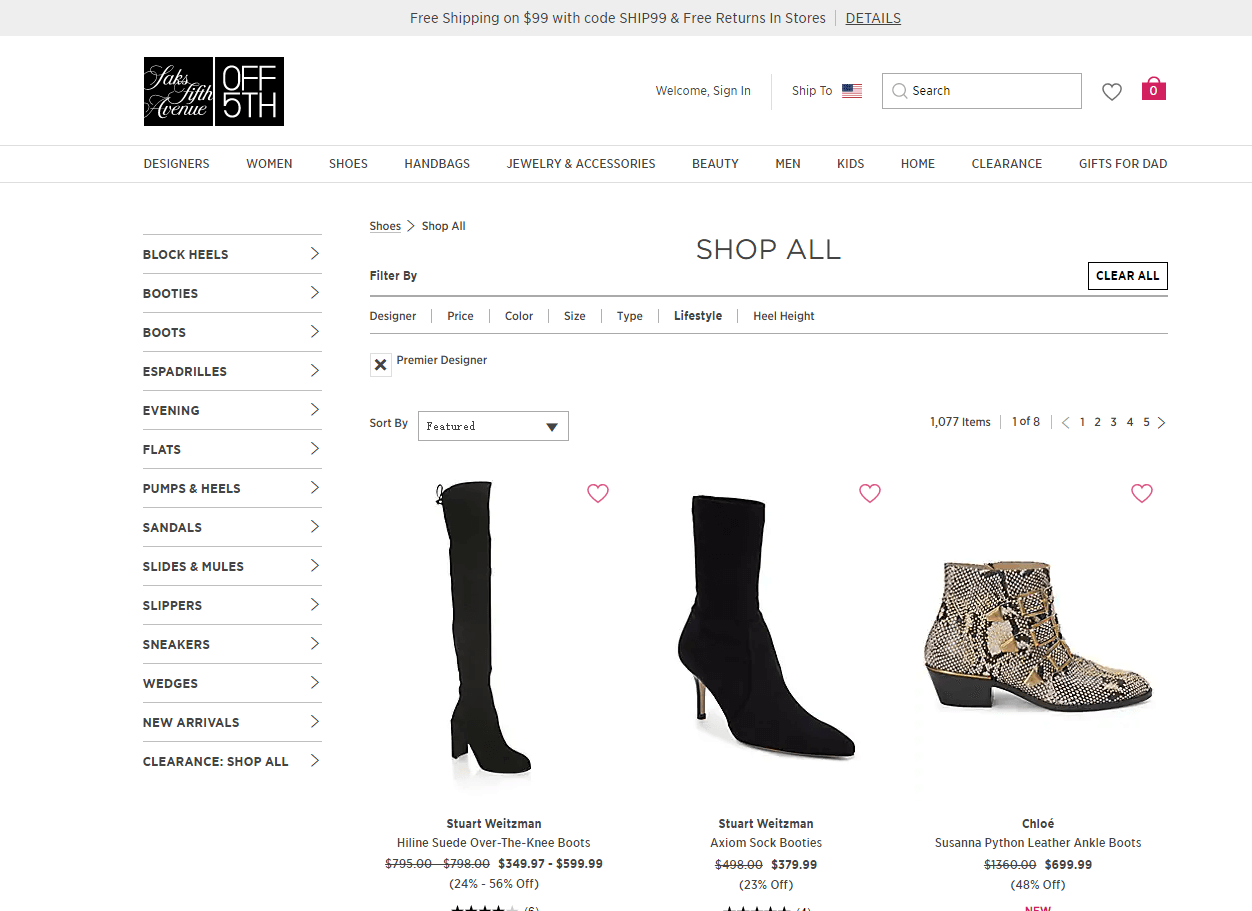This screenshot has height=911, width=1252.
Task: Go to results page 5
Action: pos(1146,422)
